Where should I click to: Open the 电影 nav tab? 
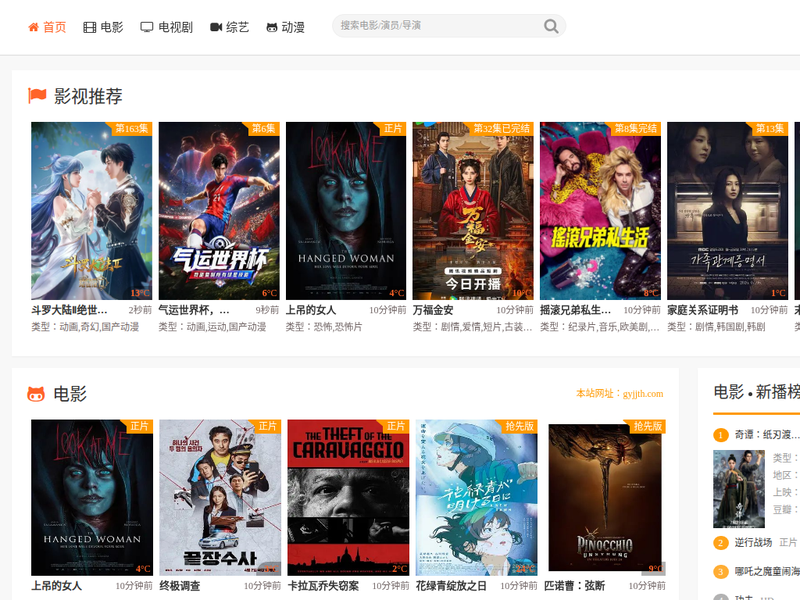tap(104, 27)
